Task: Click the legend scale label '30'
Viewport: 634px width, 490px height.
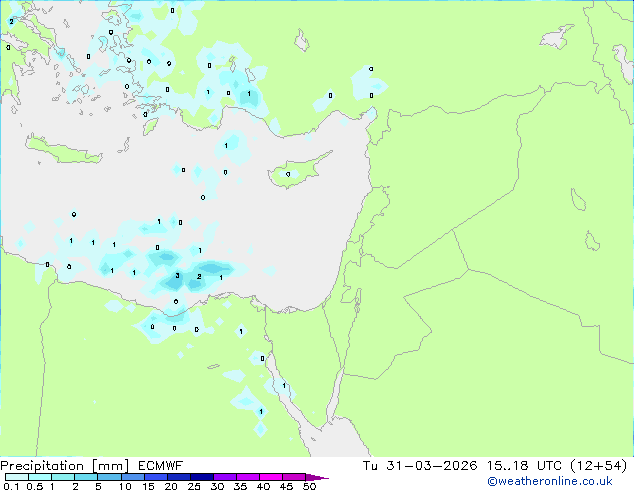Action: coord(217,486)
